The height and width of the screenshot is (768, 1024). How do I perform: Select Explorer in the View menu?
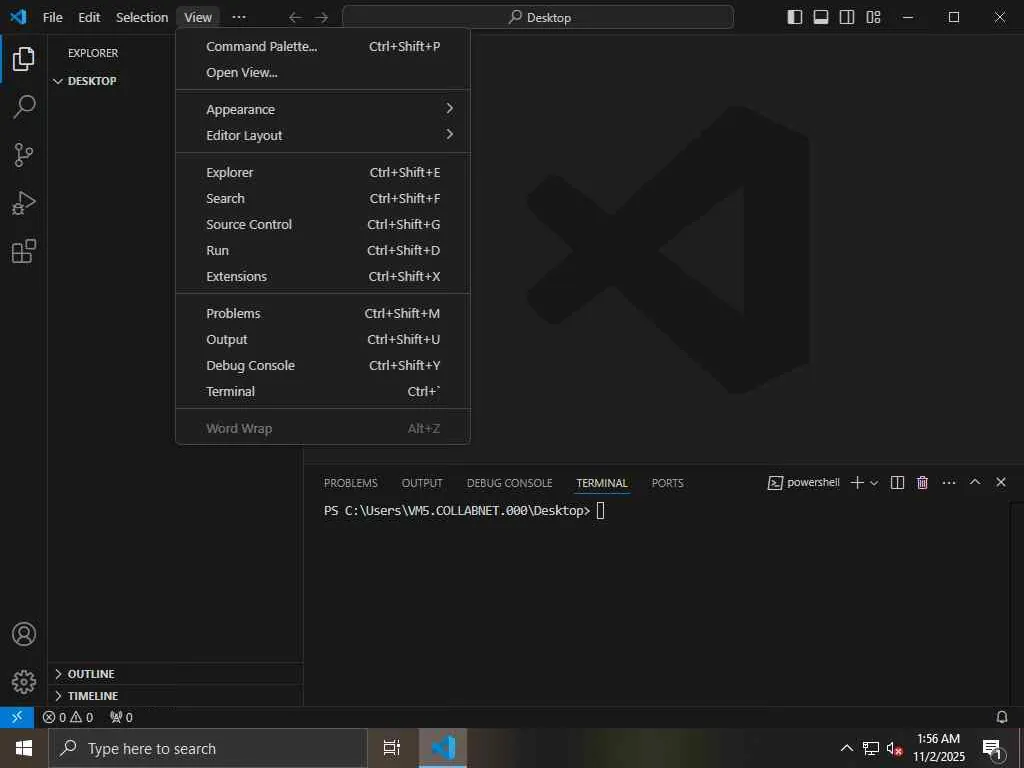pyautogui.click(x=323, y=172)
